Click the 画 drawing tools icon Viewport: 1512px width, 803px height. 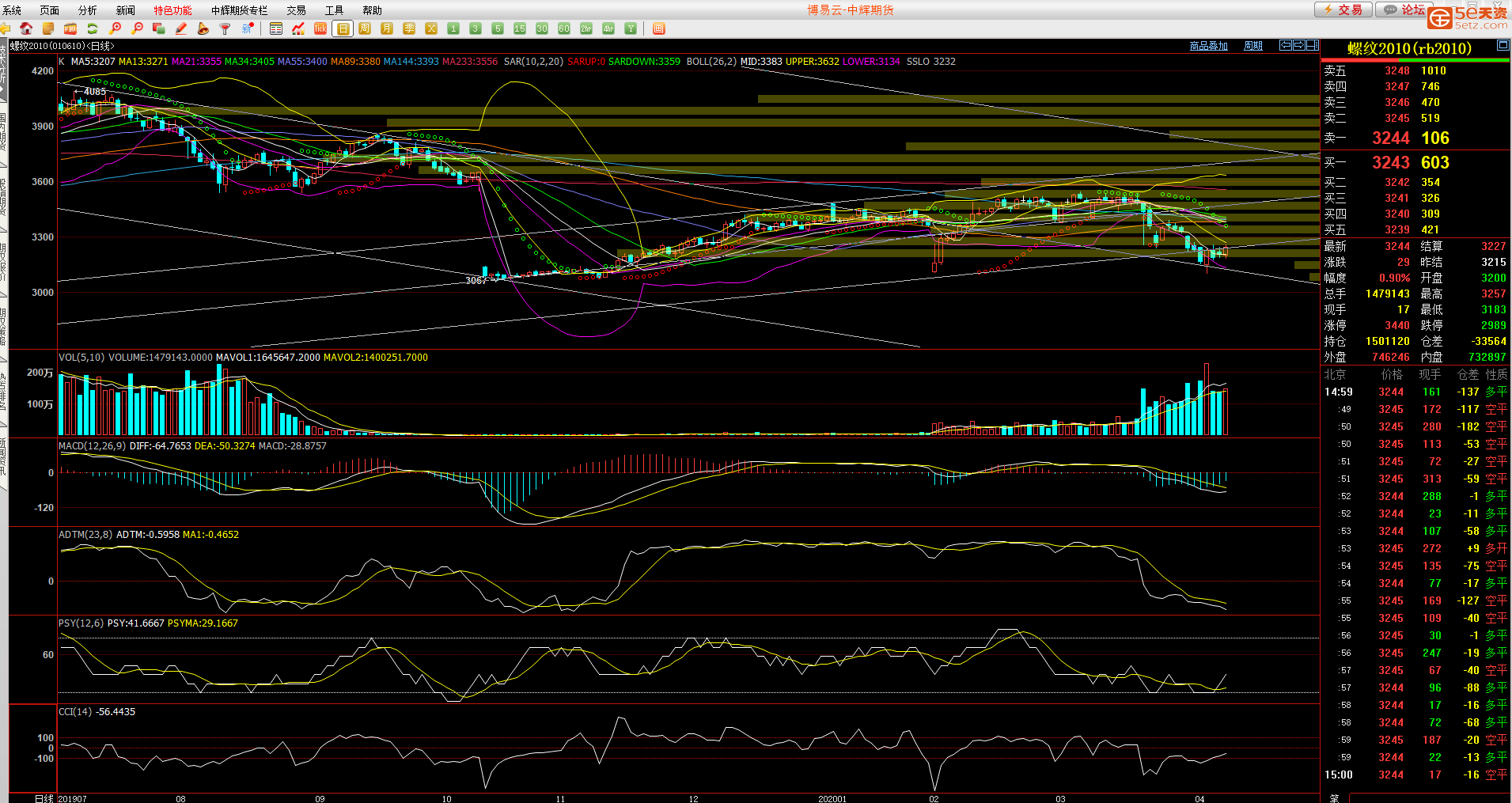click(x=659, y=28)
